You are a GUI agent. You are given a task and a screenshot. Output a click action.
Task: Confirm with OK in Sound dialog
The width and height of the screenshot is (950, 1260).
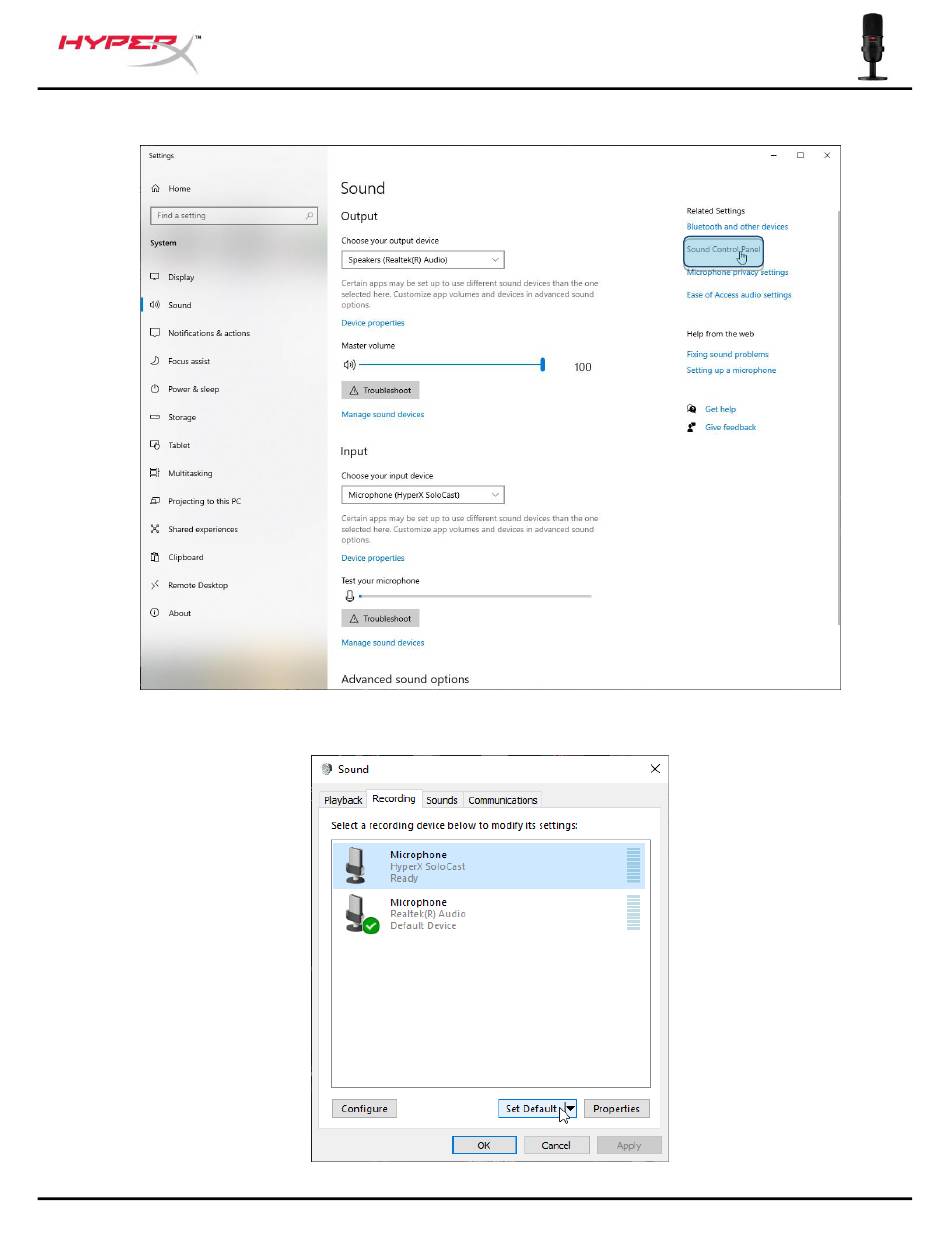point(483,1145)
